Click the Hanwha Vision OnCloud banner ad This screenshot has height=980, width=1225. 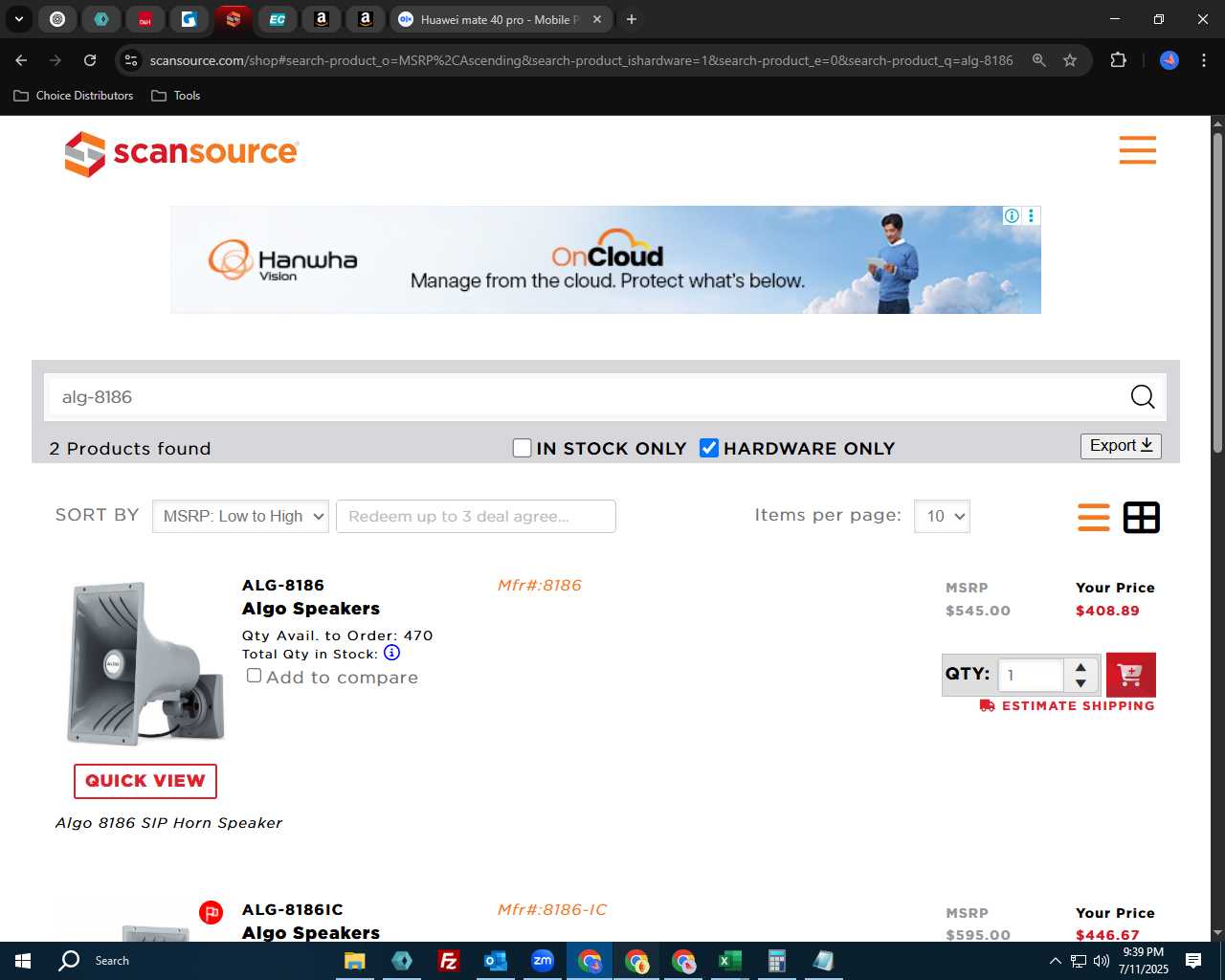tap(605, 259)
